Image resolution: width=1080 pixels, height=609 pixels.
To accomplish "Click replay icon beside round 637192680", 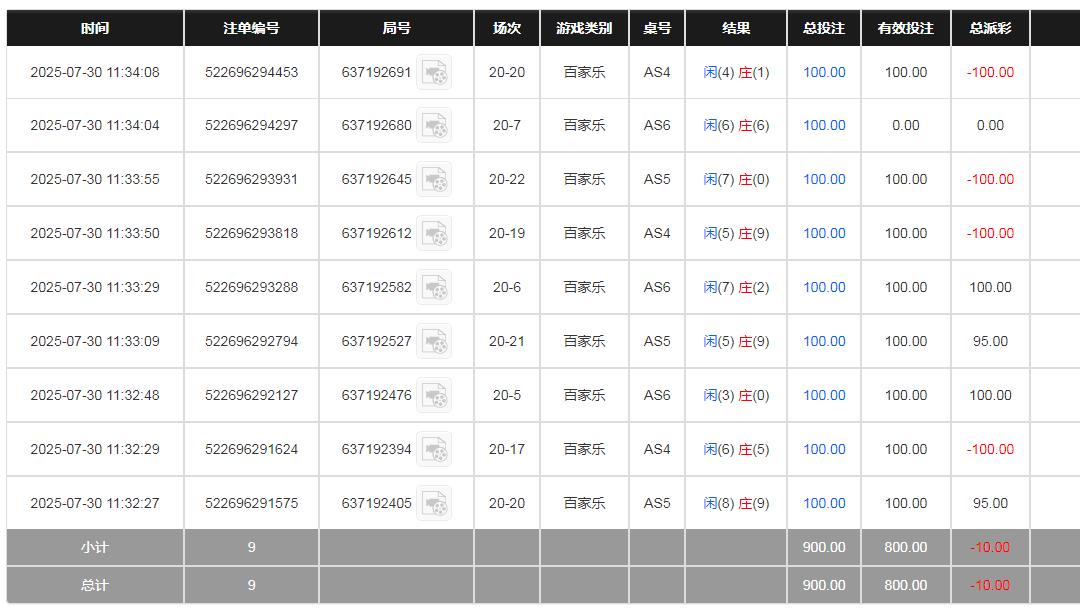I will click(x=434, y=126).
